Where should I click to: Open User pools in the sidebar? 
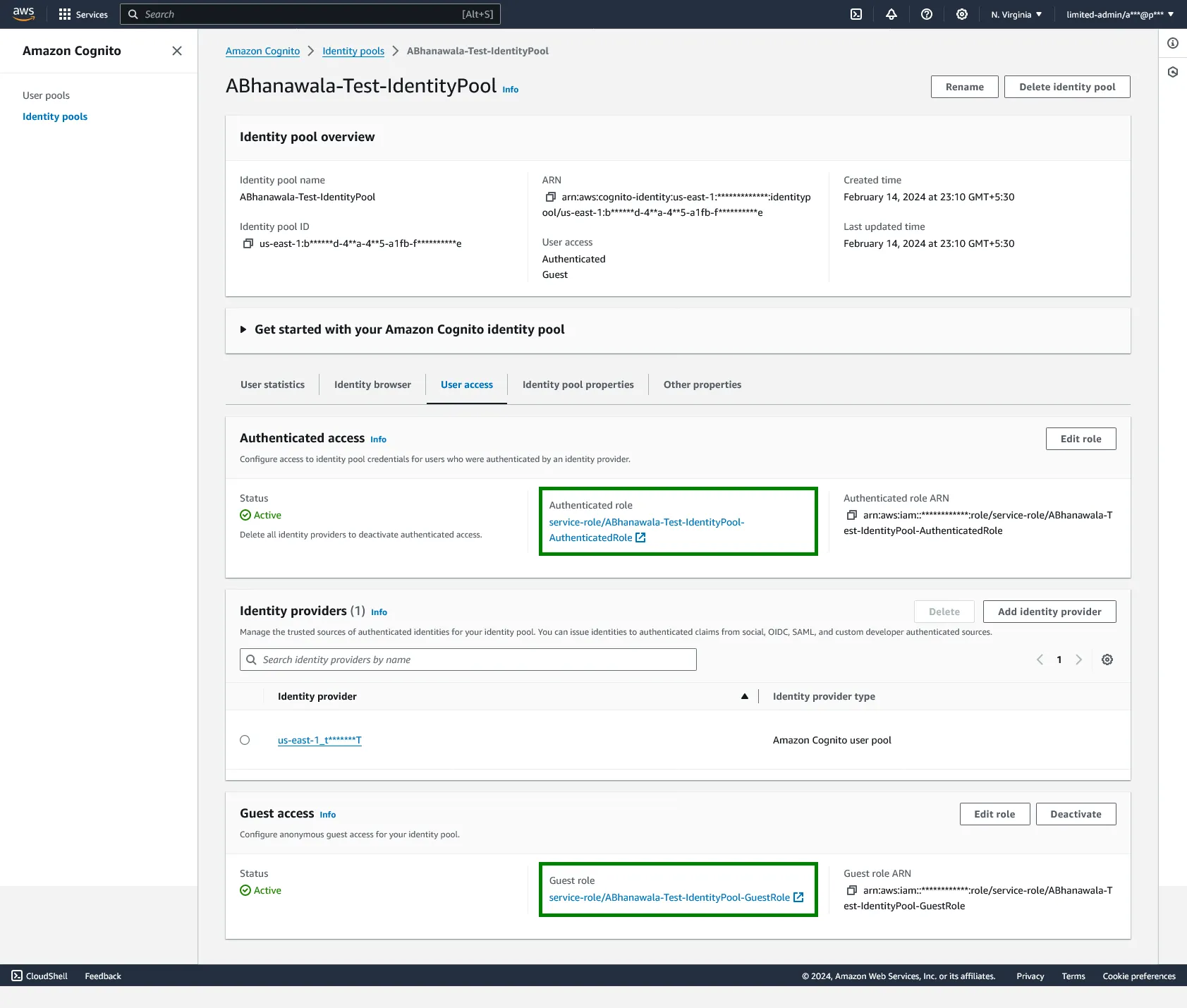[x=46, y=95]
